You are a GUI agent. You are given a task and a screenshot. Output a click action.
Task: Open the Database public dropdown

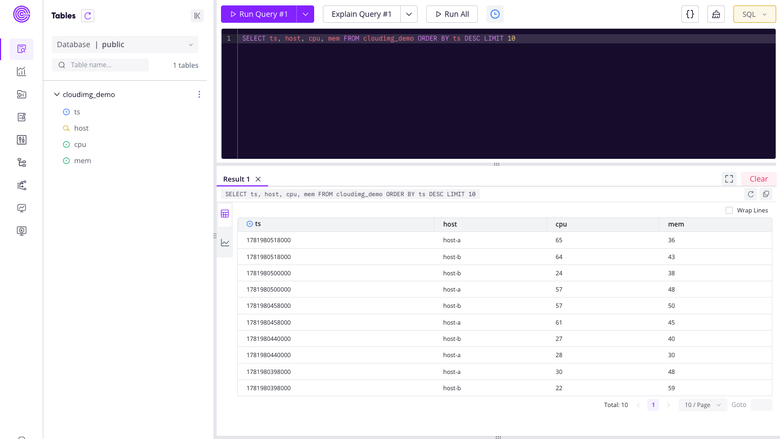pyautogui.click(x=125, y=44)
